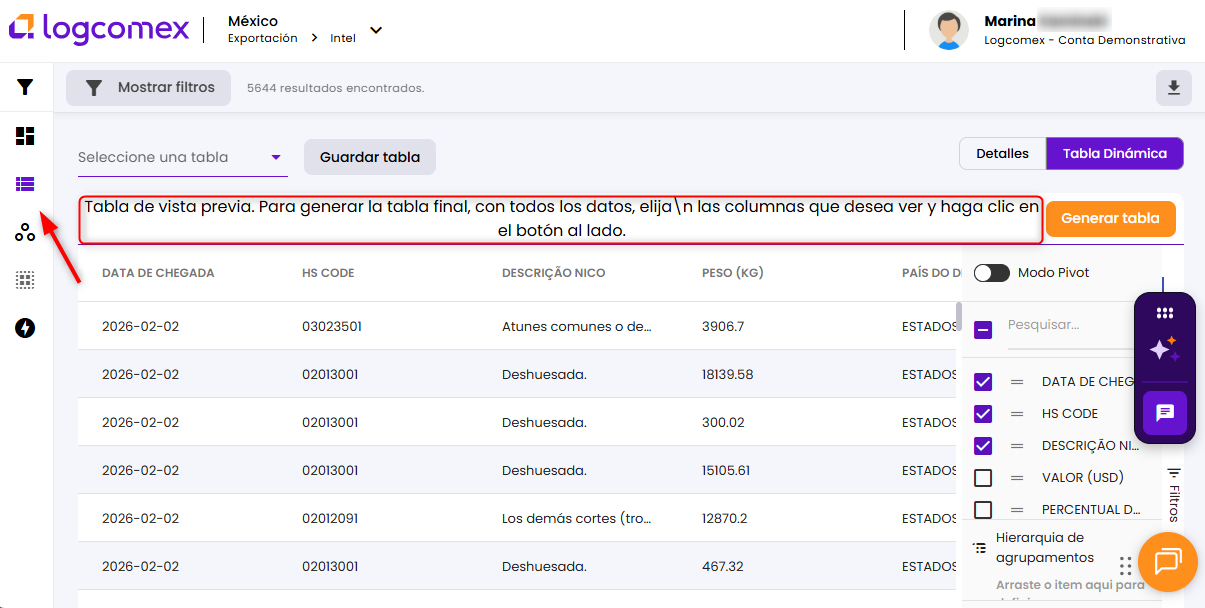Switch to the Tabla Dinámica tab

click(x=1114, y=154)
